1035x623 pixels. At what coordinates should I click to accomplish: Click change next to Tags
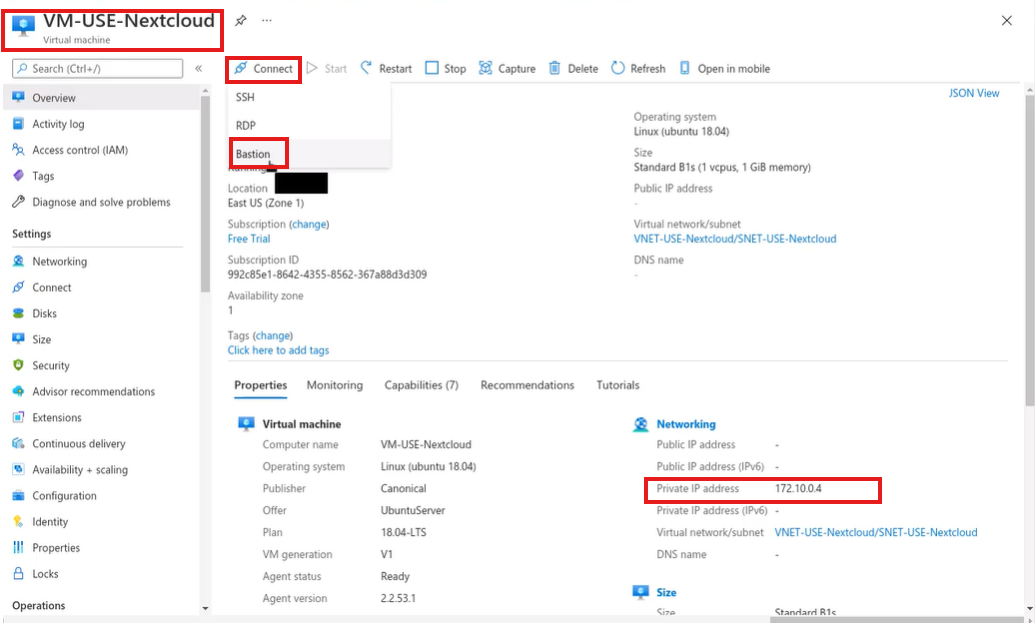(273, 335)
